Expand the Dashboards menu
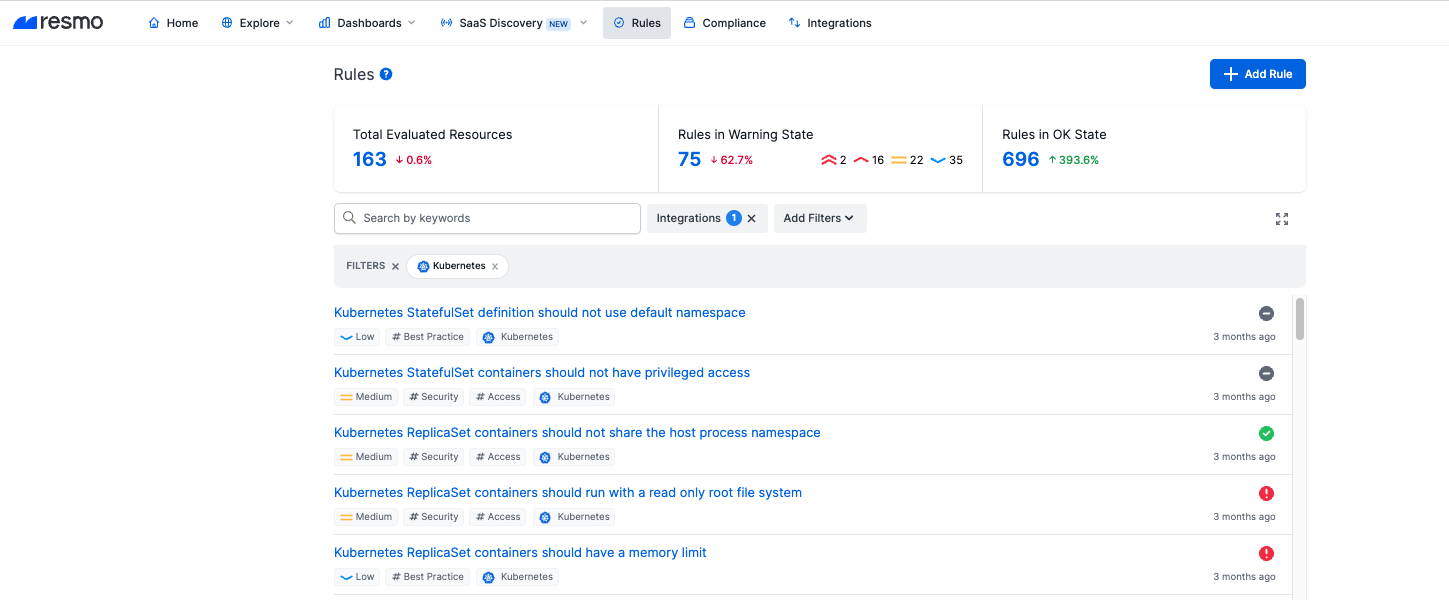This screenshot has width=1449, height=600. (x=367, y=23)
